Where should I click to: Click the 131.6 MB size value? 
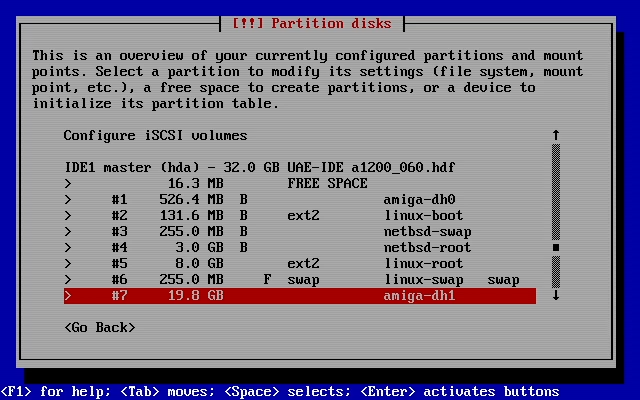(191, 215)
